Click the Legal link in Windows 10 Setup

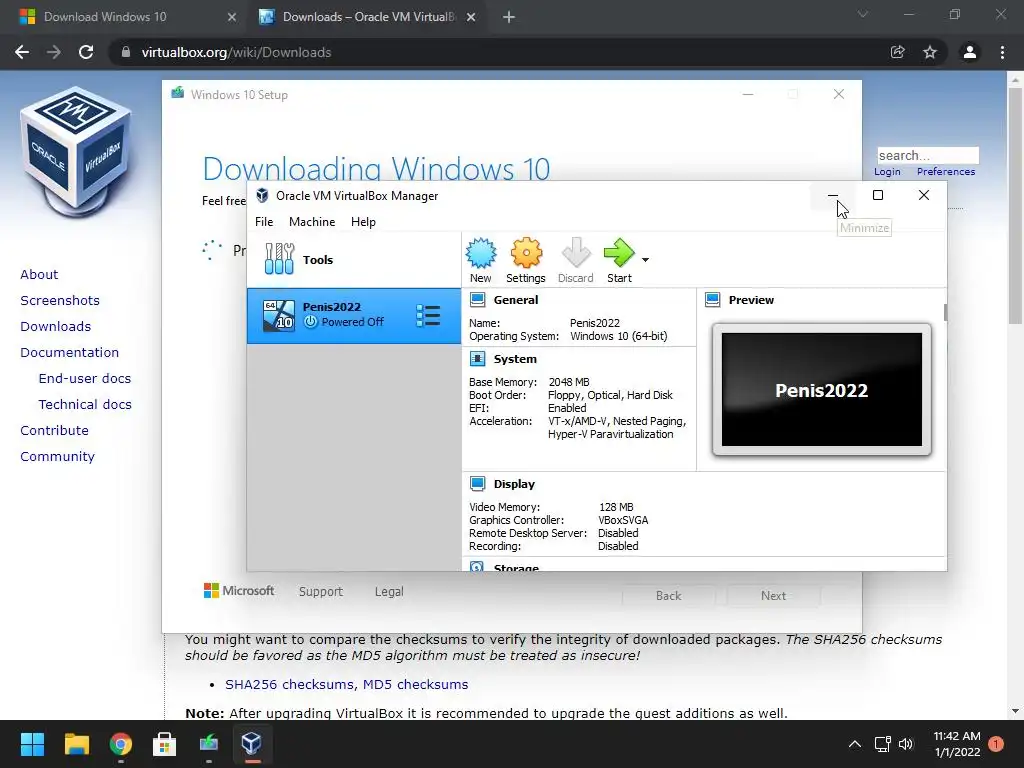389,592
